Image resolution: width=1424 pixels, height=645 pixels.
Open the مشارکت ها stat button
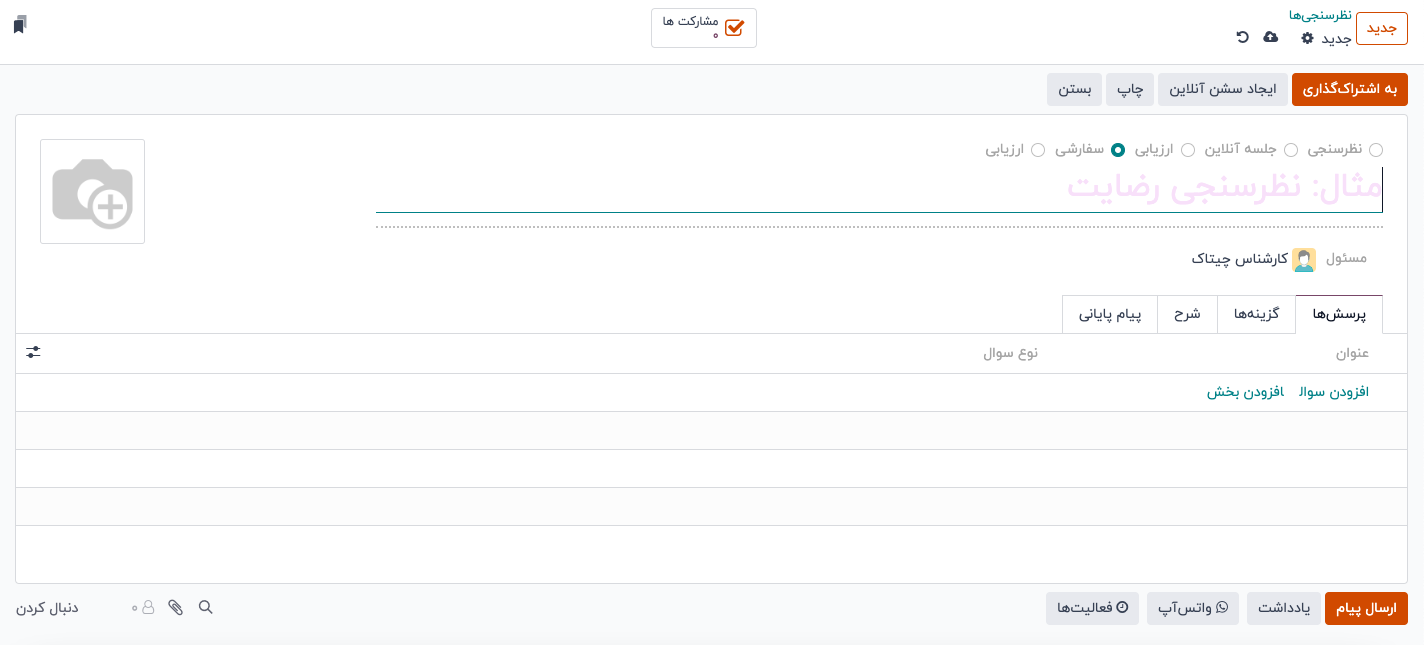pos(704,28)
